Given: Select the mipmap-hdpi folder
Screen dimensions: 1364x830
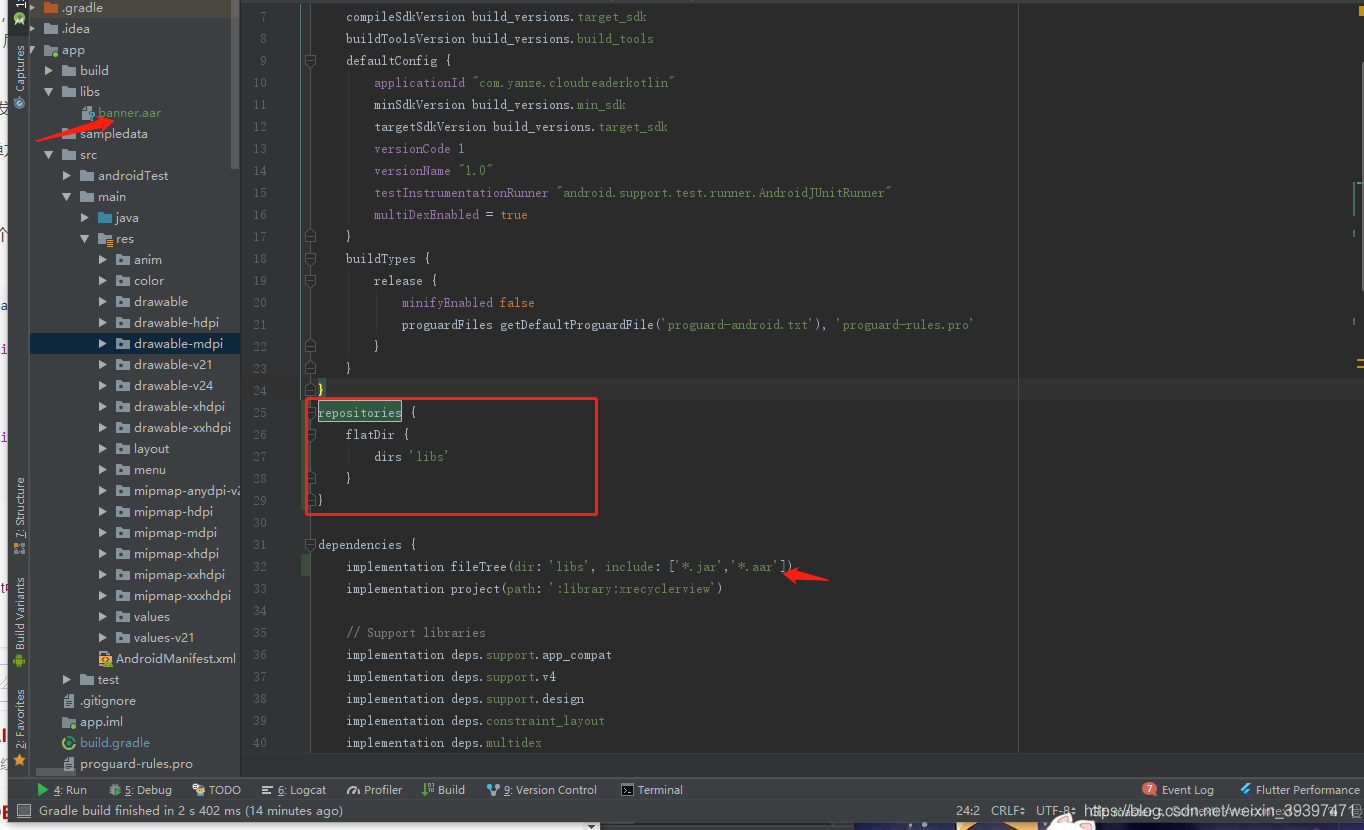Looking at the screenshot, I should click(173, 512).
